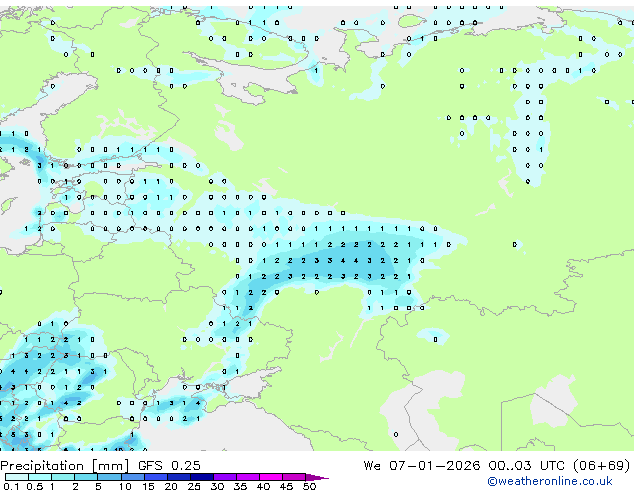Select the 10–15 mm legend color box
634x490 pixels.
tap(133, 477)
